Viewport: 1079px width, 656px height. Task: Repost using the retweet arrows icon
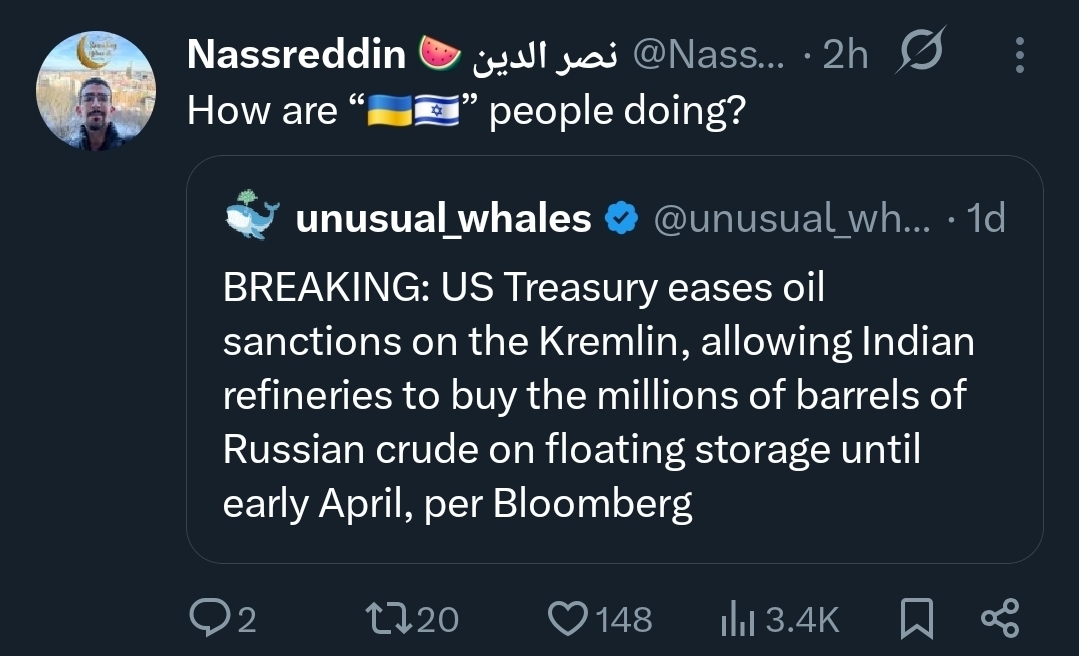394,619
